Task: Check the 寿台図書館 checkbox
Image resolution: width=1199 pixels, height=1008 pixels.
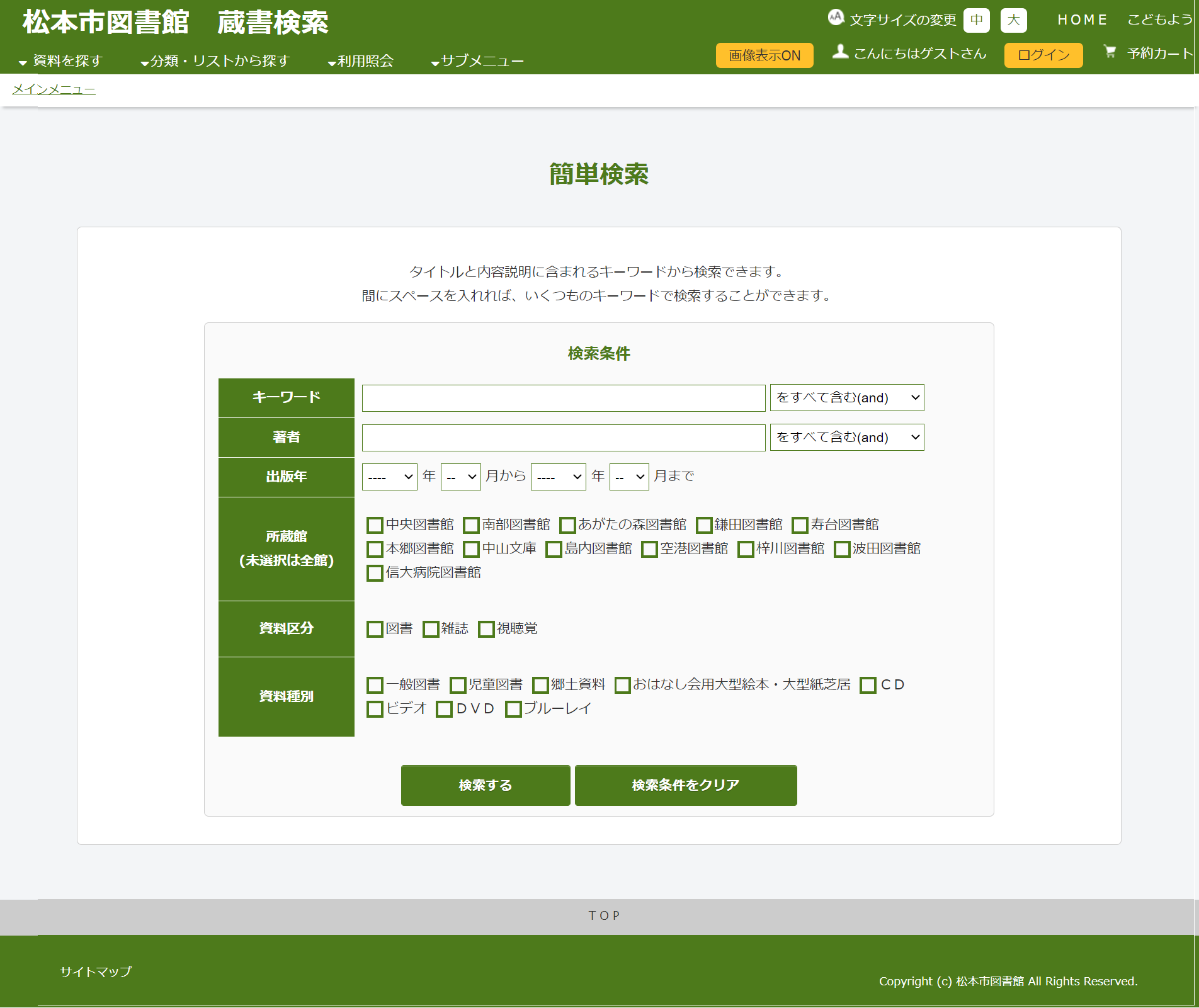Action: (x=800, y=525)
